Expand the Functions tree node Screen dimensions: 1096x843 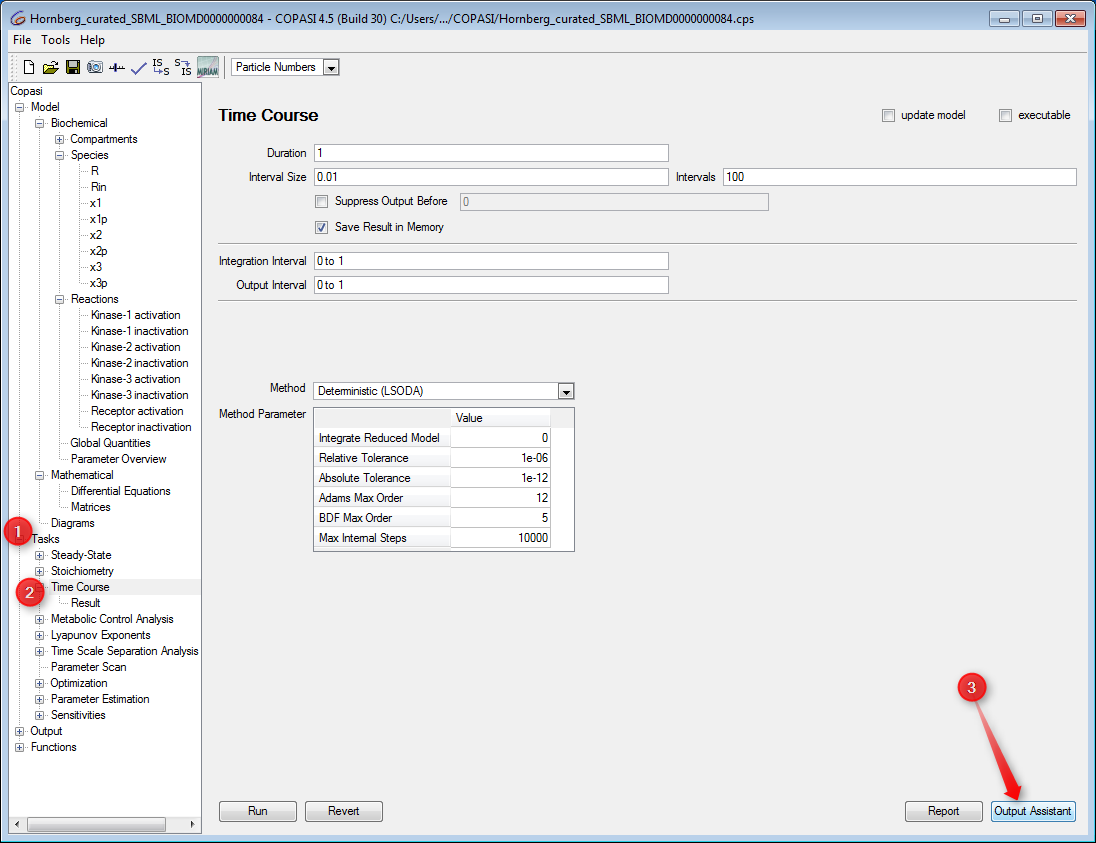[20, 748]
